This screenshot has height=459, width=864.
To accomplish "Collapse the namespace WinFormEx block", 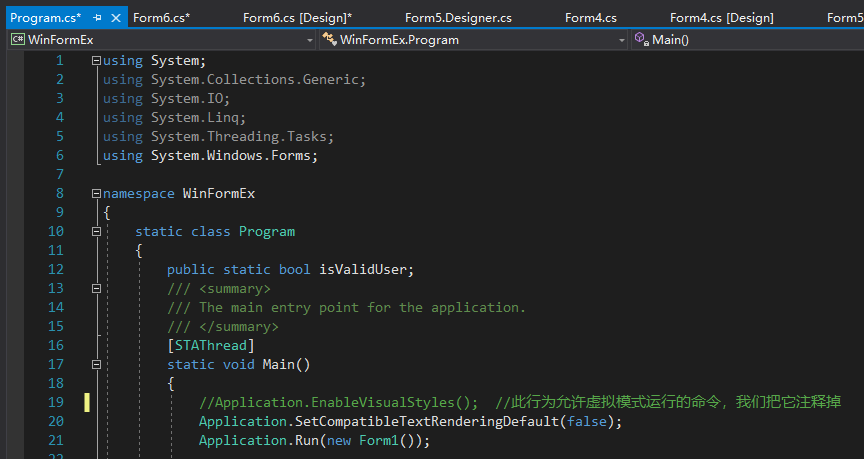I will click(96, 193).
